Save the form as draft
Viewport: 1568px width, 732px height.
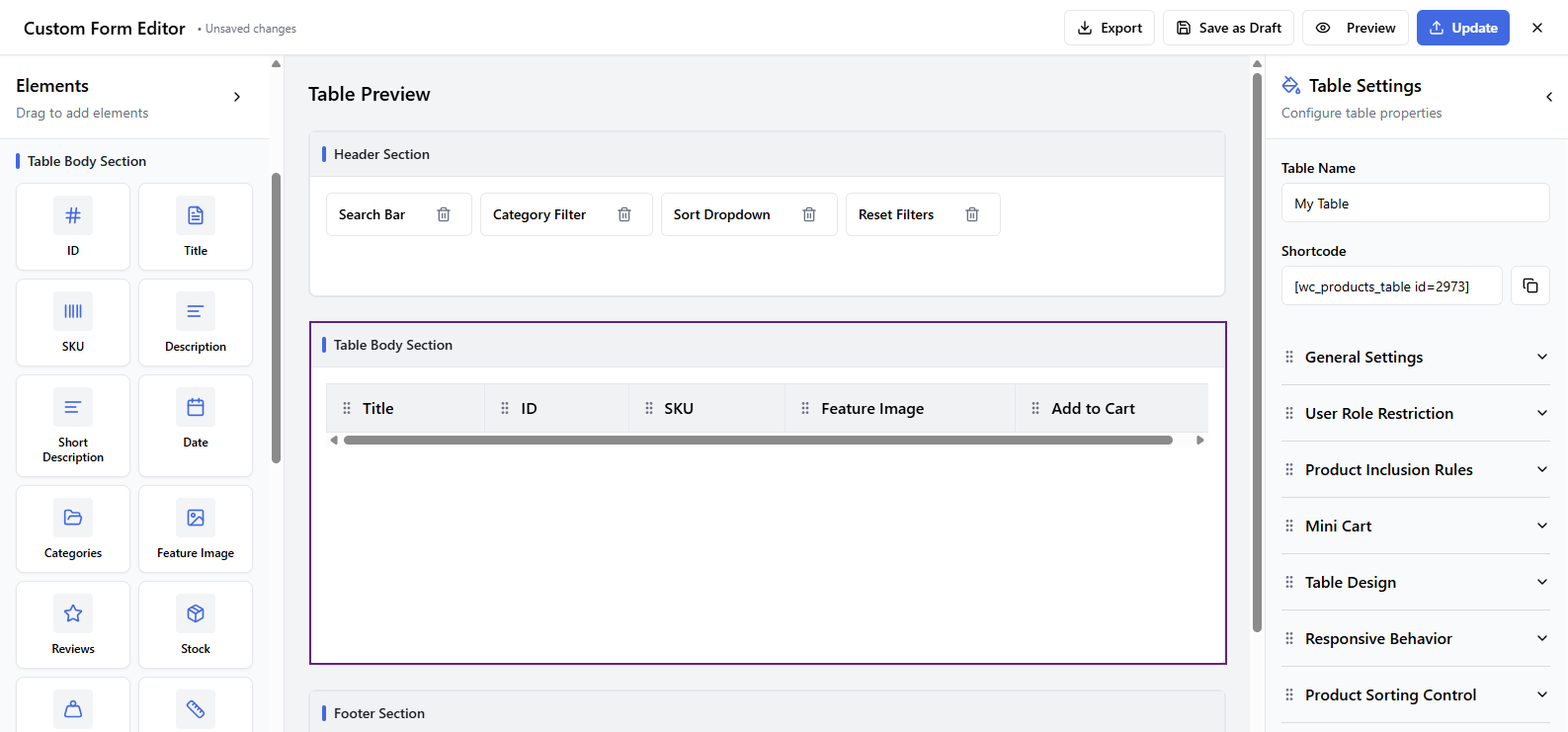click(x=1228, y=28)
